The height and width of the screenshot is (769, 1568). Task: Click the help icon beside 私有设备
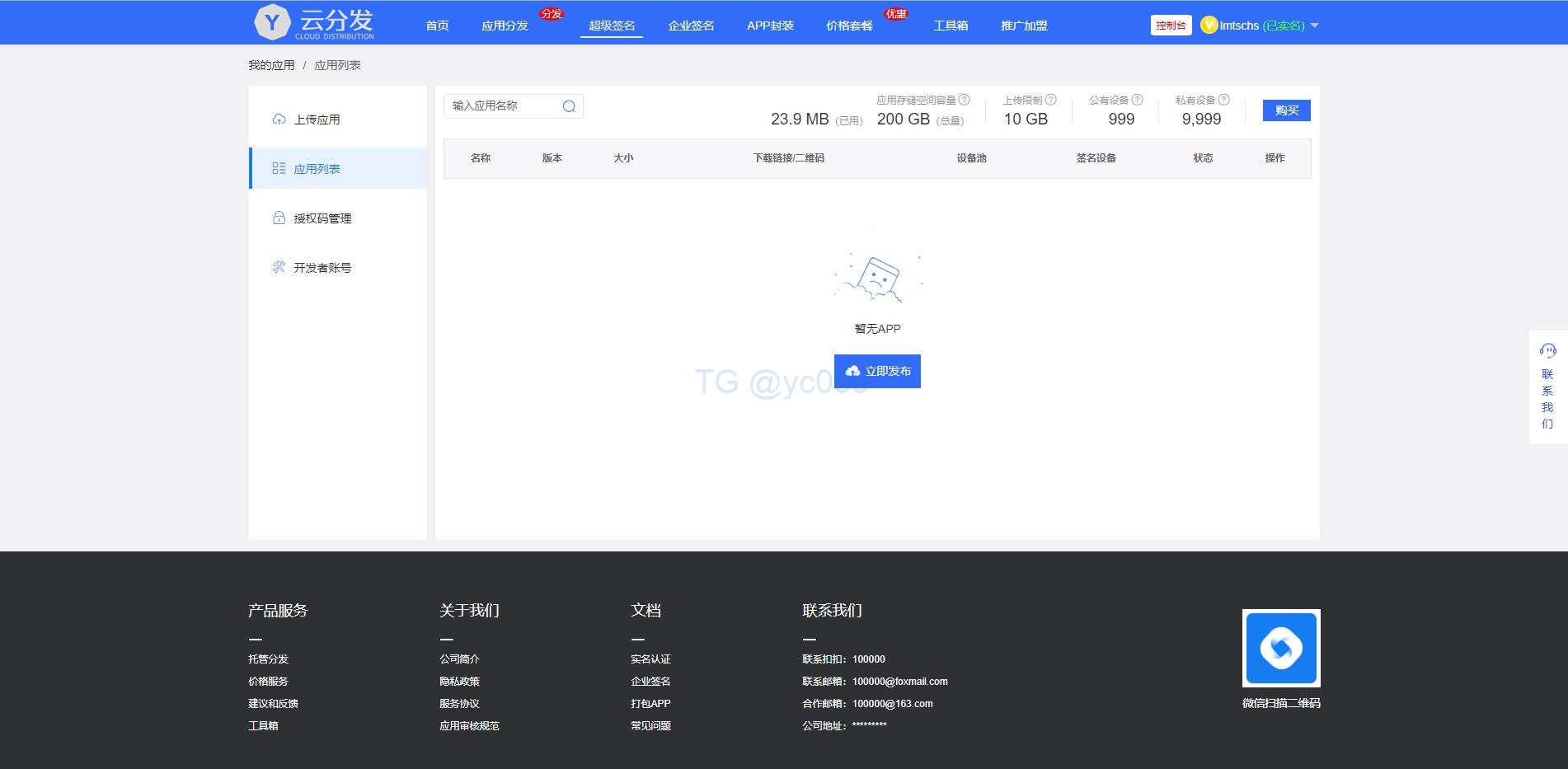1225,100
